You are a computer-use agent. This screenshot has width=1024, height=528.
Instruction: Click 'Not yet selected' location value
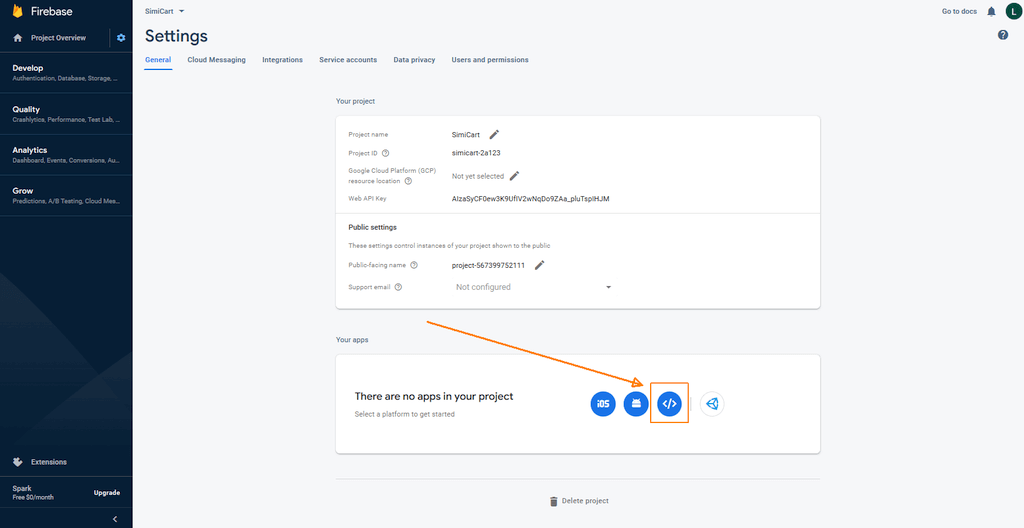478,176
